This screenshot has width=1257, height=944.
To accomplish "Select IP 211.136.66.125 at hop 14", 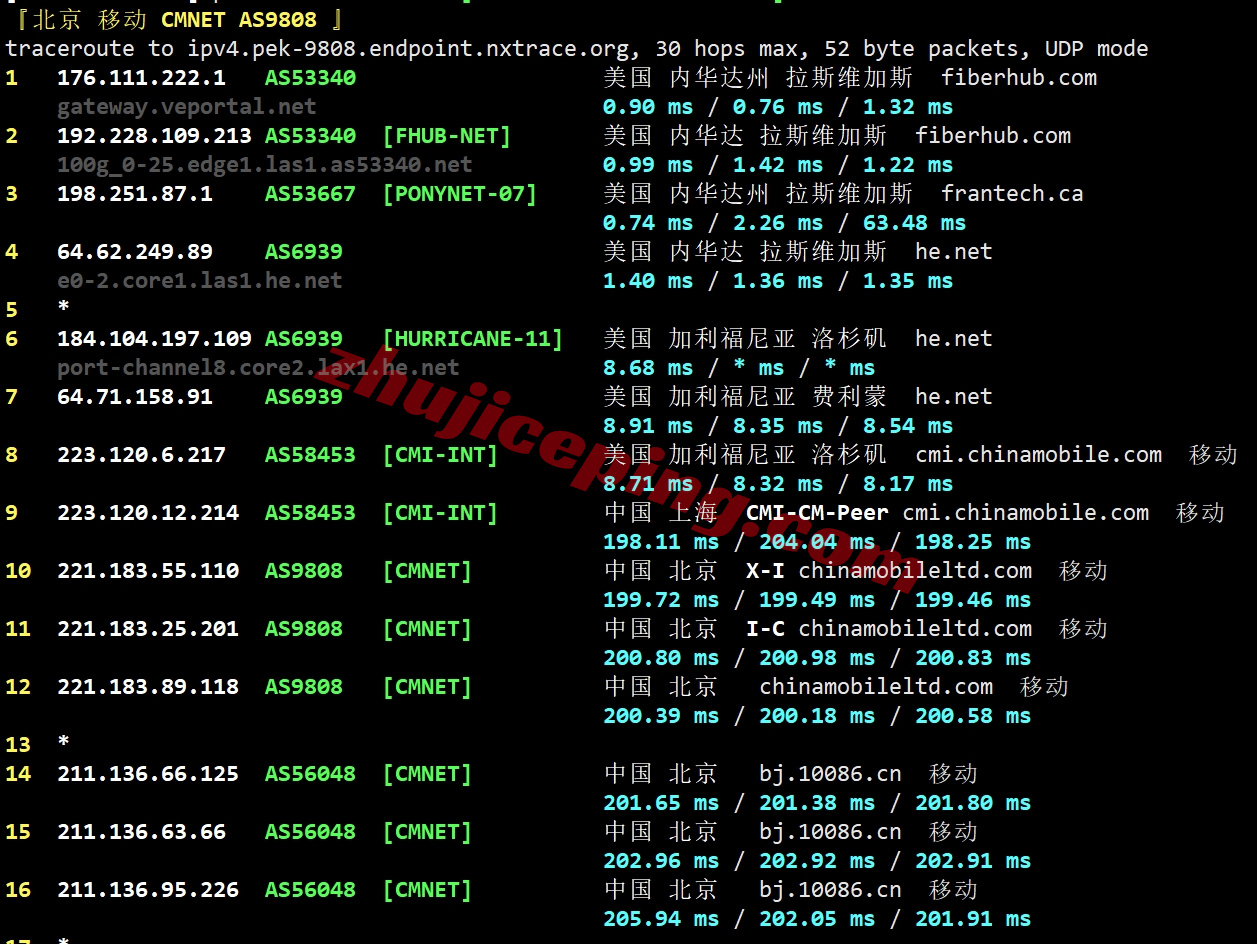I will 148,773.
